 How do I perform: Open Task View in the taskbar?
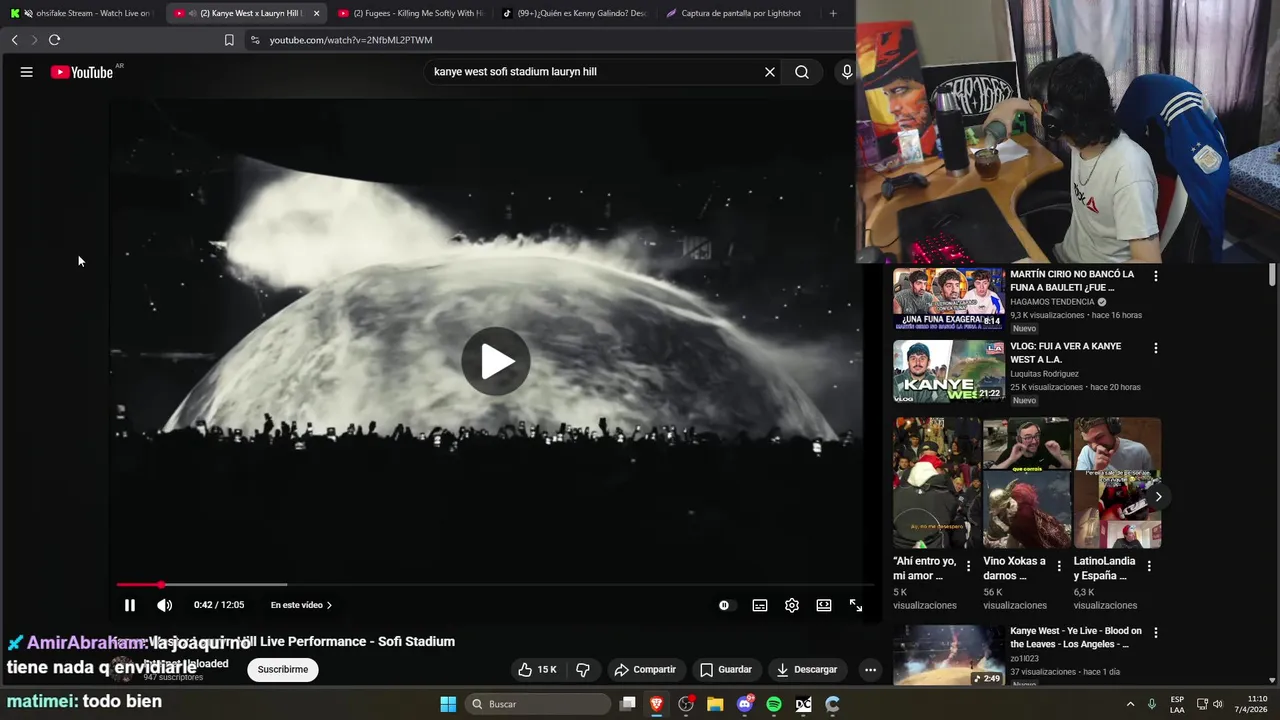click(628, 704)
